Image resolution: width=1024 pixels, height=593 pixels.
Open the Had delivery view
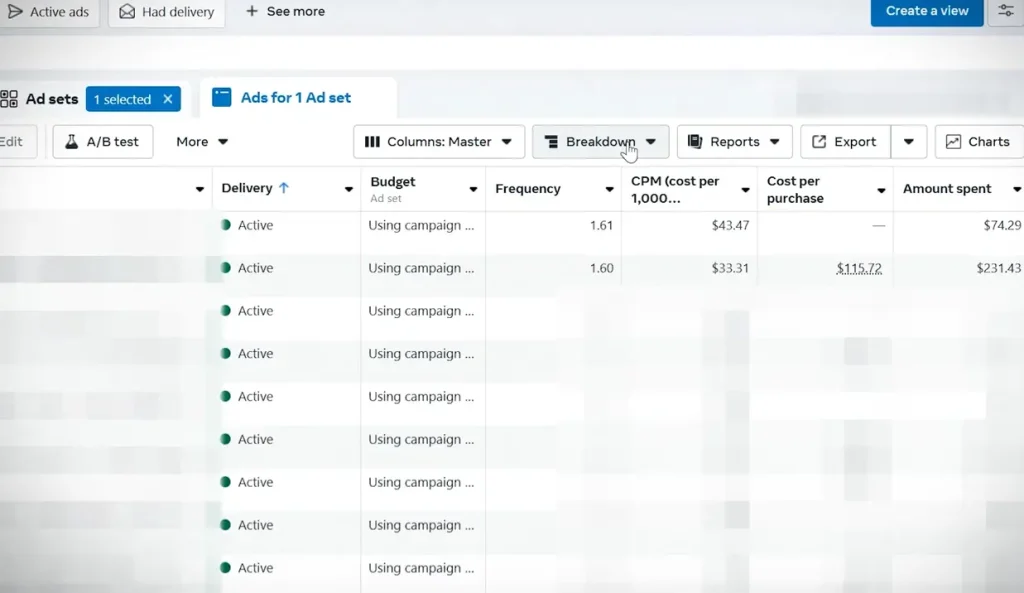tap(167, 12)
